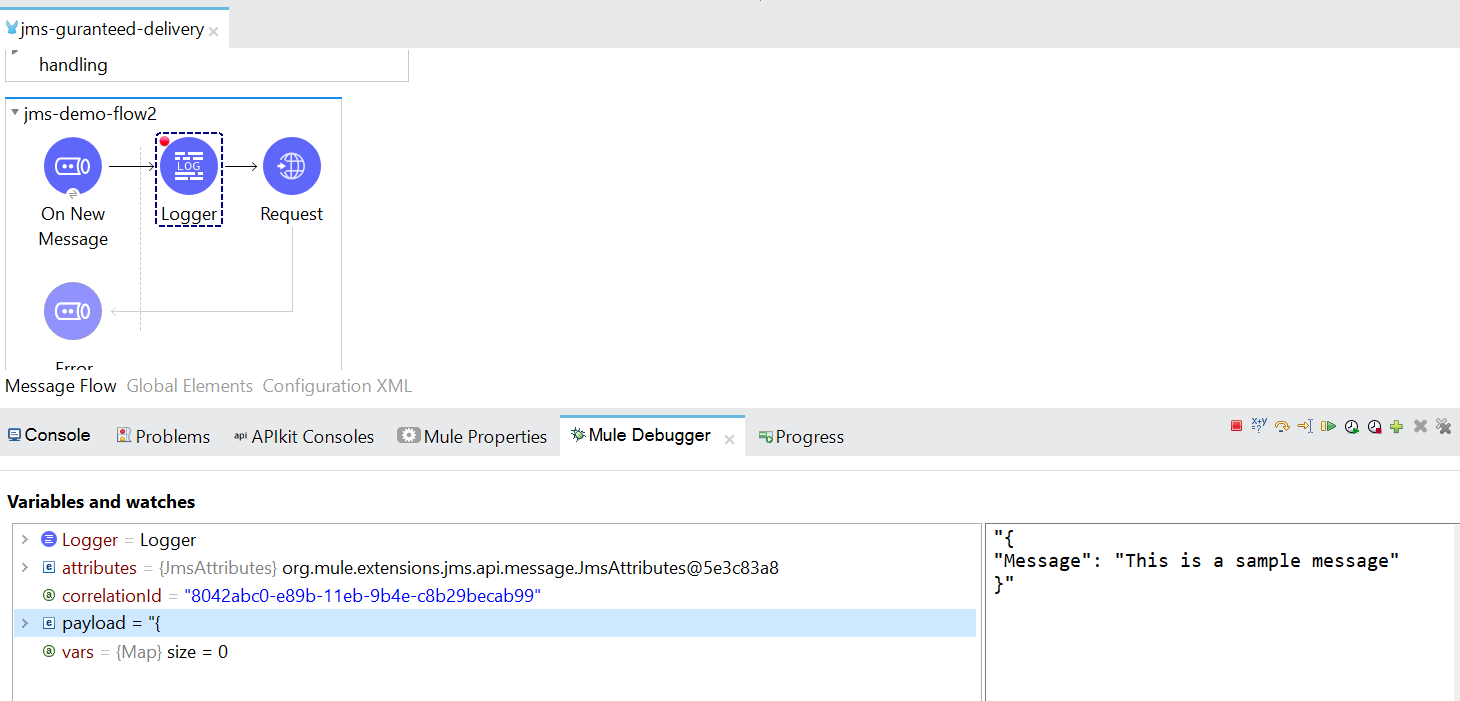
Task: Open the Configuration XML view
Action: pyautogui.click(x=336, y=386)
